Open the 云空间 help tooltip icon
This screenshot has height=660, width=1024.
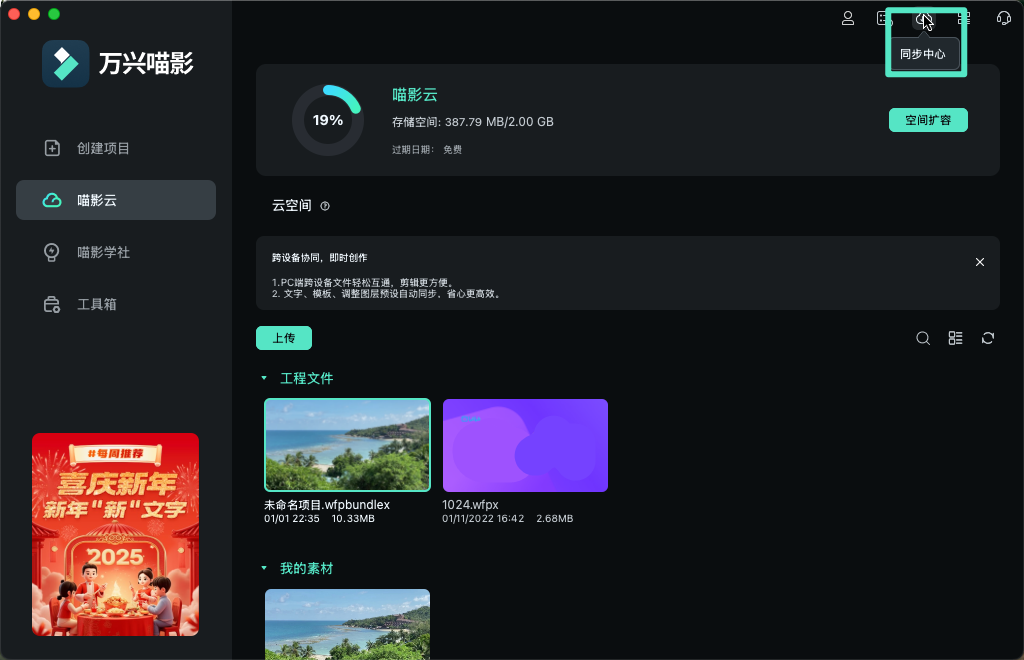coord(325,204)
